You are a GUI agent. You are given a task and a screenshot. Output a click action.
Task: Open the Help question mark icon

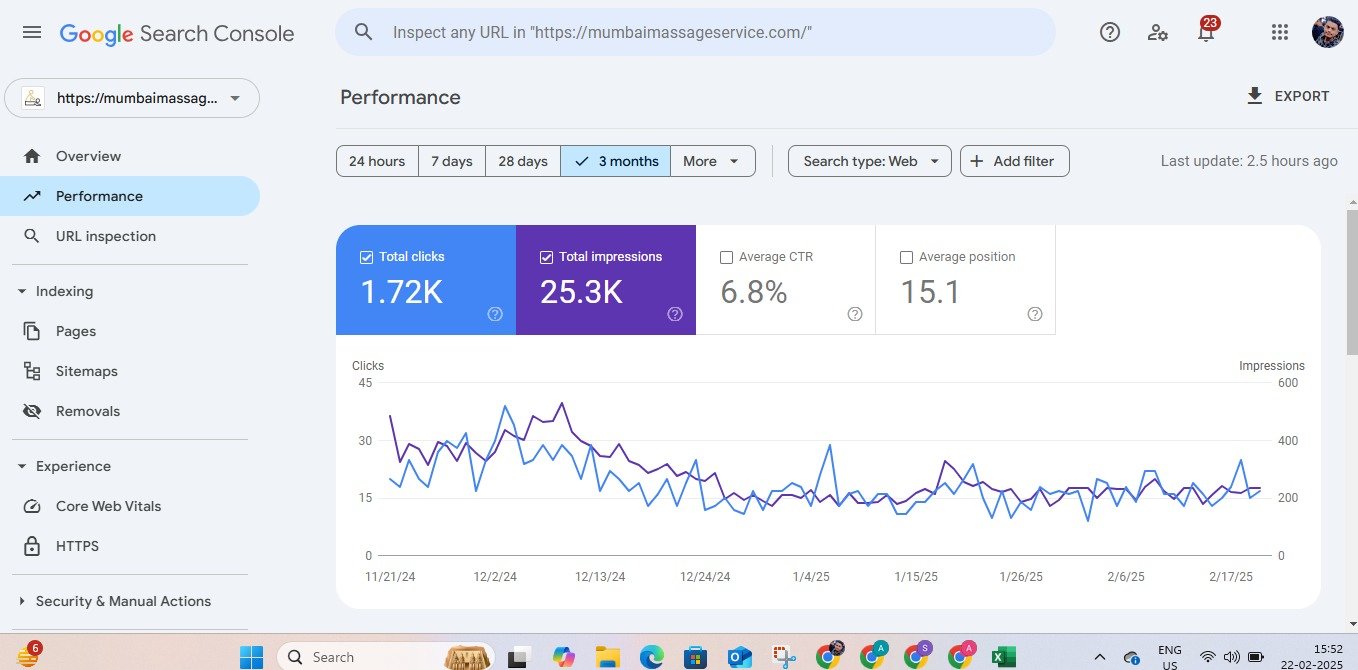click(x=1110, y=32)
